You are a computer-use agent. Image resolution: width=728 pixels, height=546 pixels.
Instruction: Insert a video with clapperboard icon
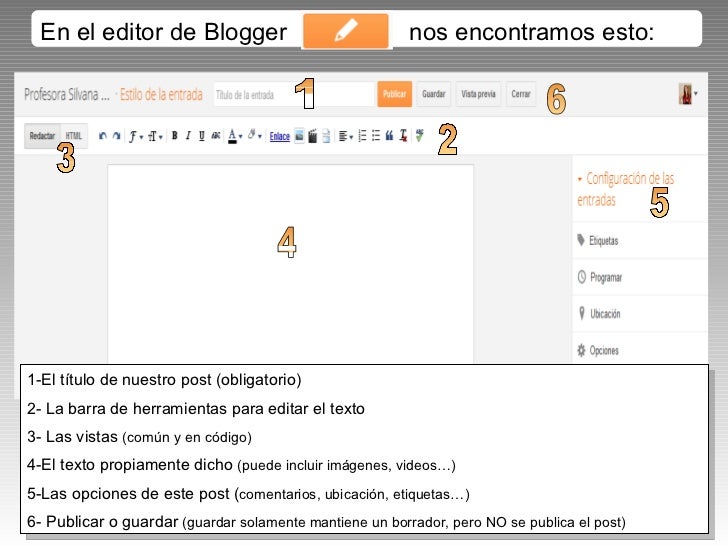click(x=312, y=136)
